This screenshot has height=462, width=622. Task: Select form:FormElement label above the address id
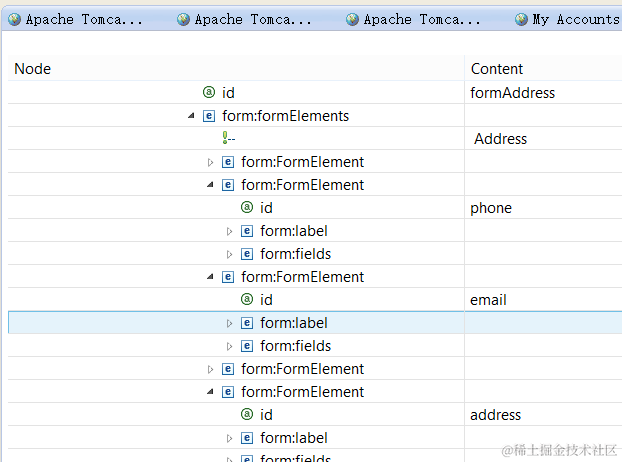click(x=303, y=392)
